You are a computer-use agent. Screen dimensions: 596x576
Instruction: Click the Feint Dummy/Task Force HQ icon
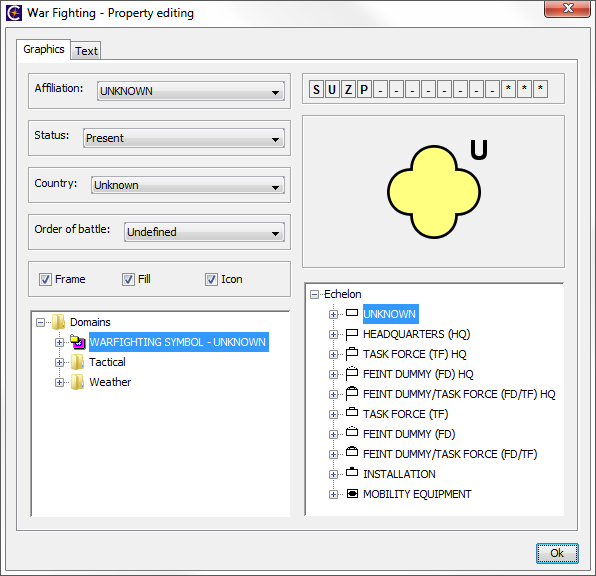tap(352, 394)
